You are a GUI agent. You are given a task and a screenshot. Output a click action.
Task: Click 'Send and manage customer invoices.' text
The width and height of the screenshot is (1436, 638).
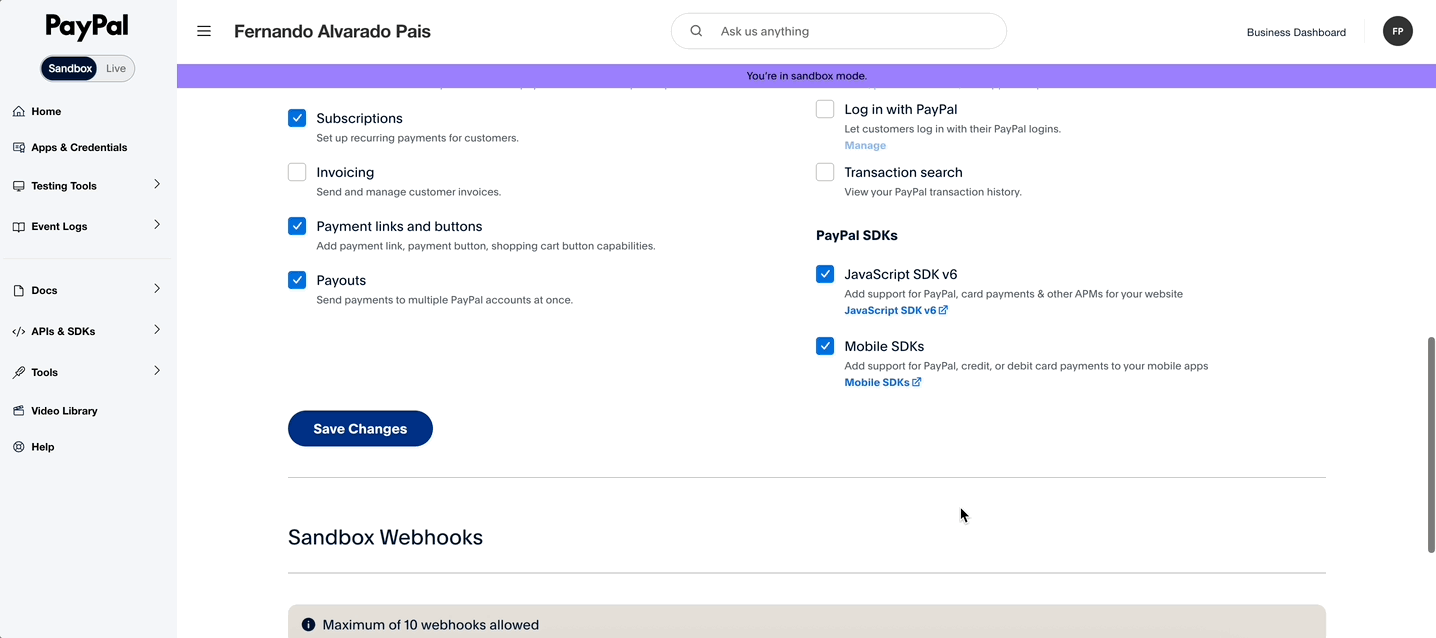[408, 192]
